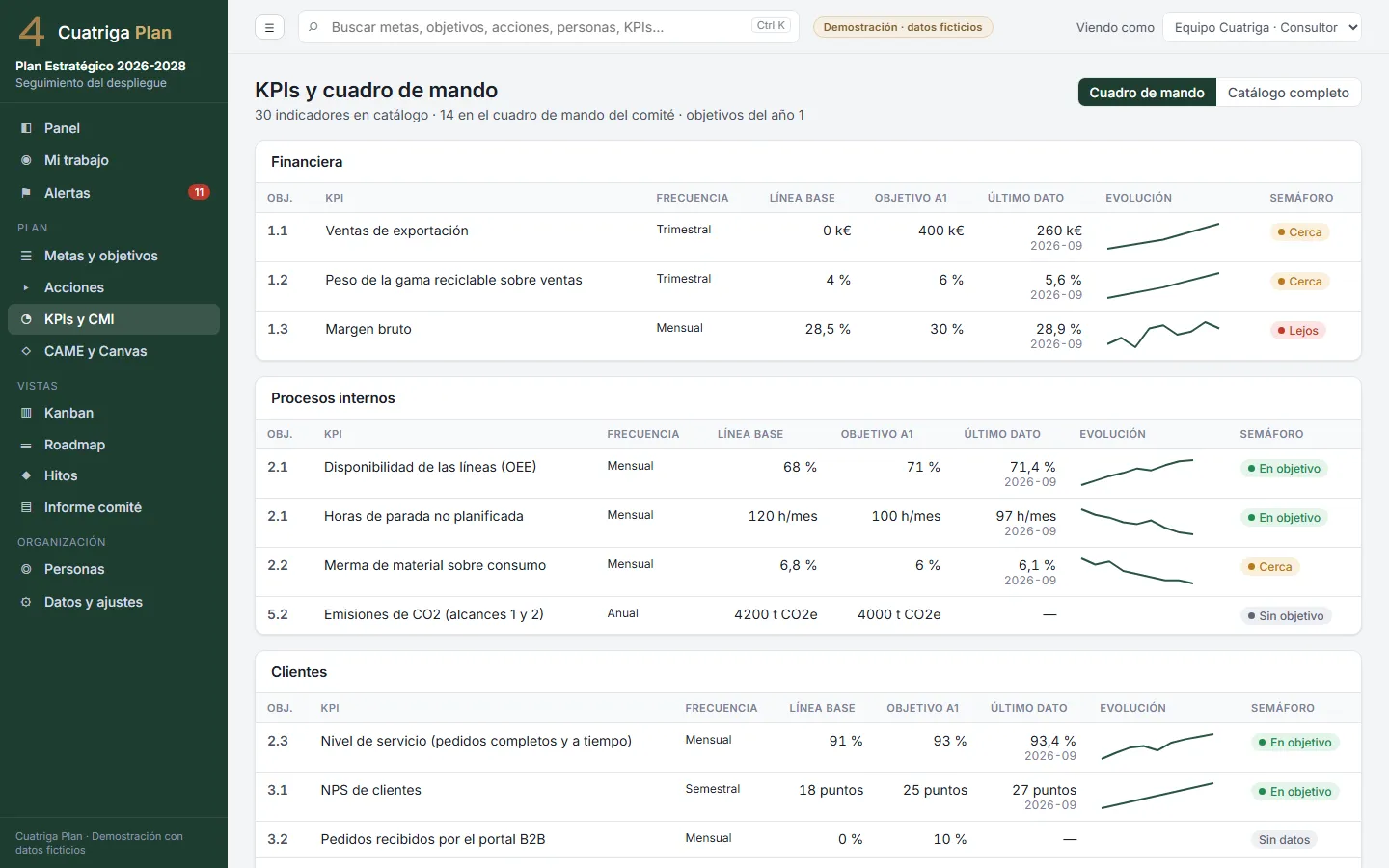This screenshot has height=868, width=1389.
Task: Open Mi trabajo via its sidebar icon
Action: click(26, 160)
